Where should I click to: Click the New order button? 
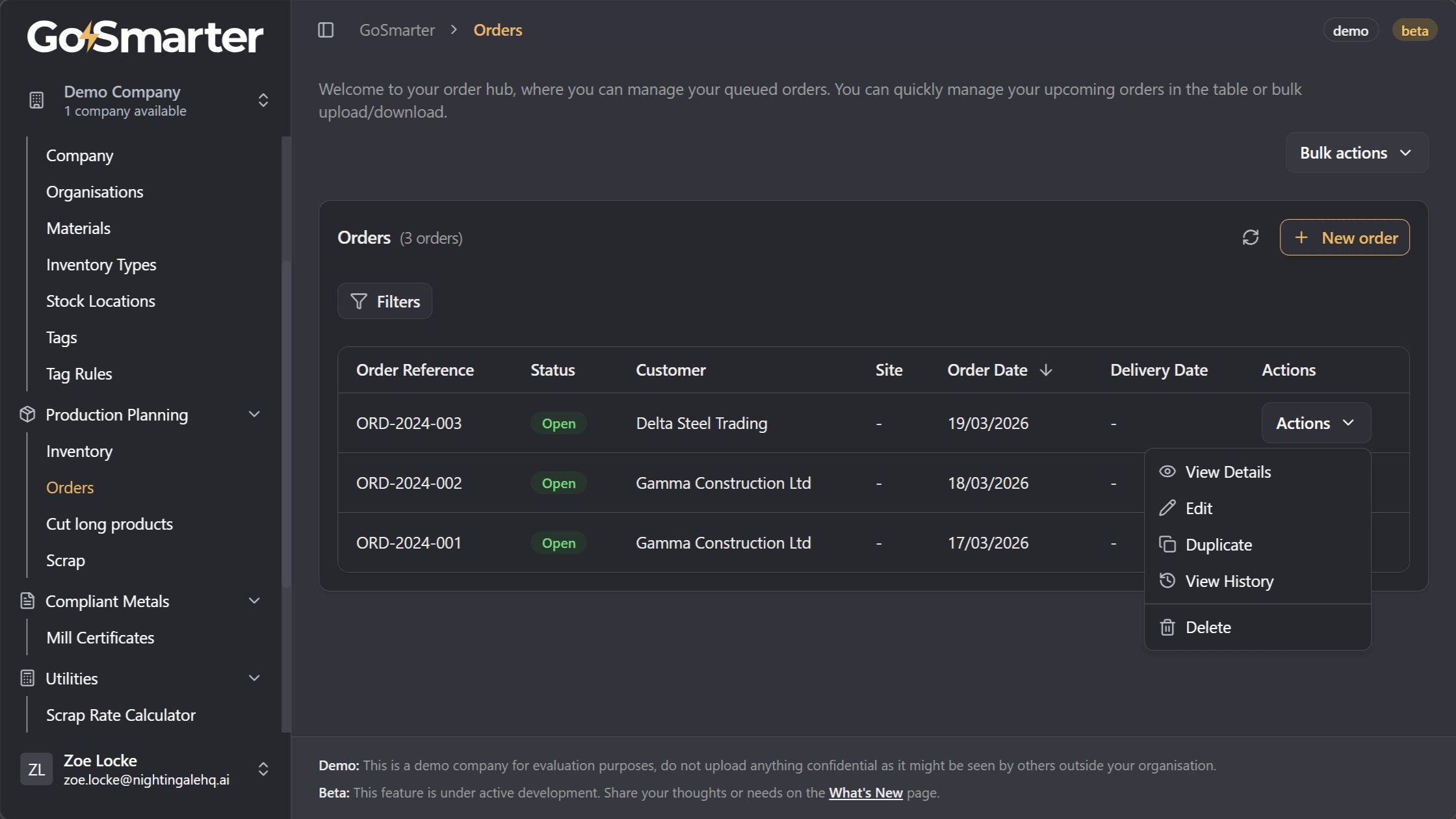[1345, 237]
